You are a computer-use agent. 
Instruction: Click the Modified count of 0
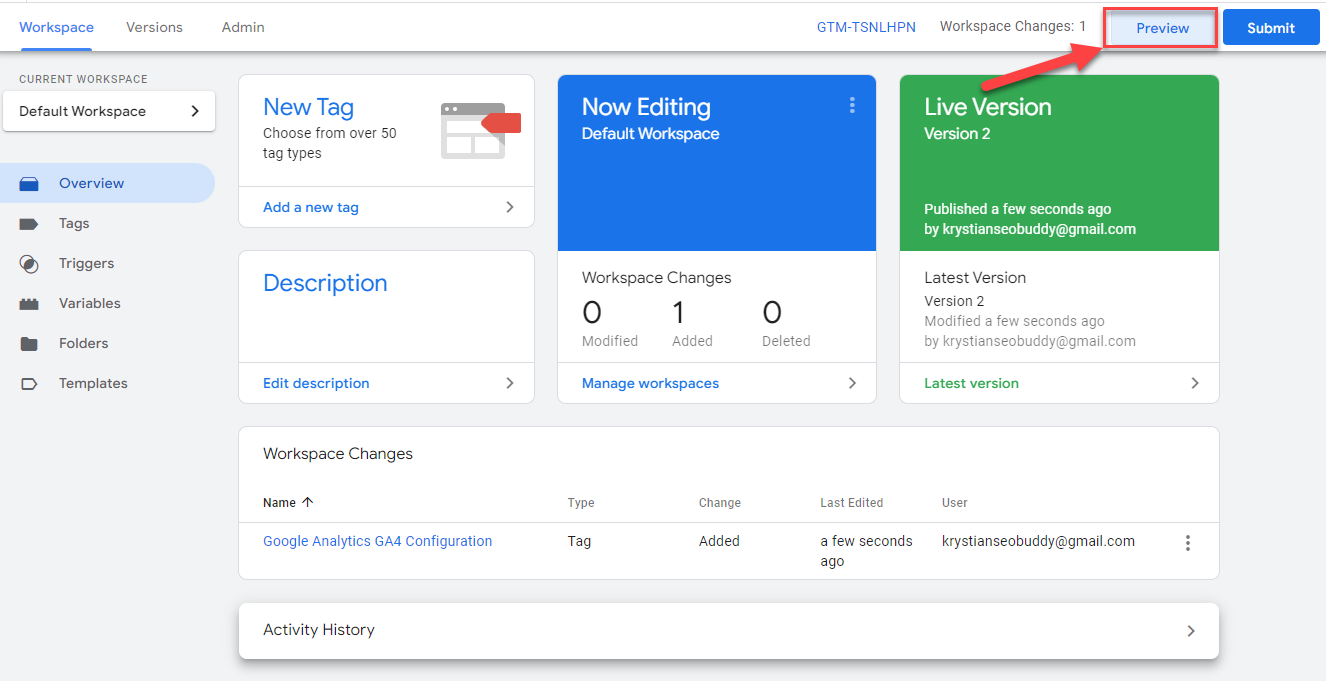[592, 314]
